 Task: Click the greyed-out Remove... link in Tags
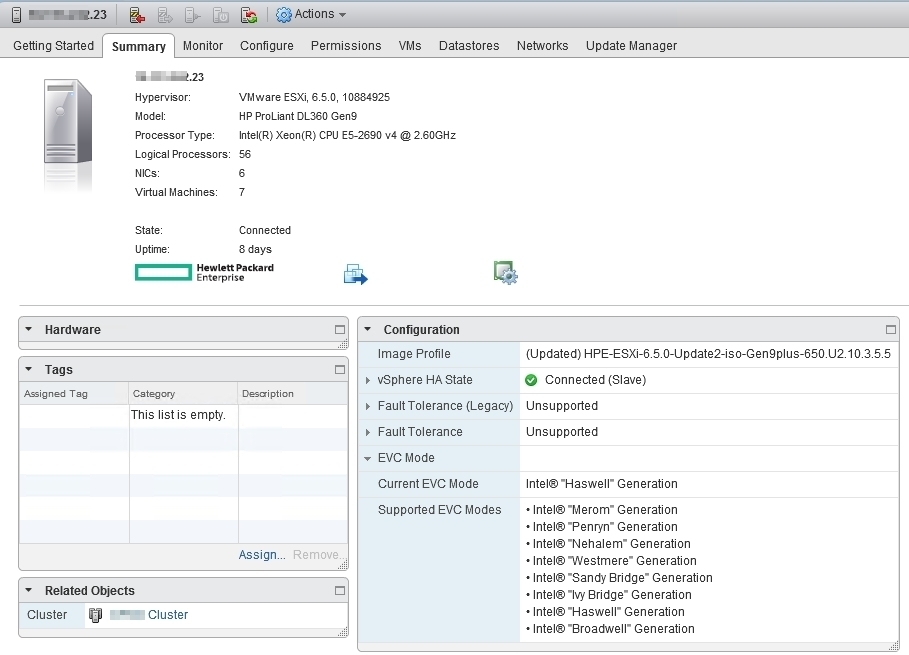[317, 555]
